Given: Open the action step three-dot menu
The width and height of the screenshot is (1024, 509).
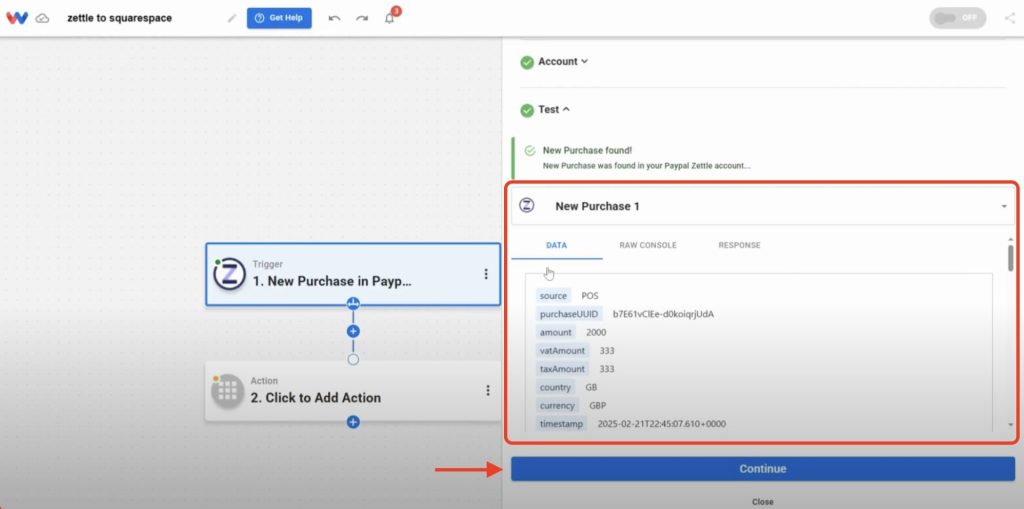Looking at the screenshot, I should coord(488,390).
